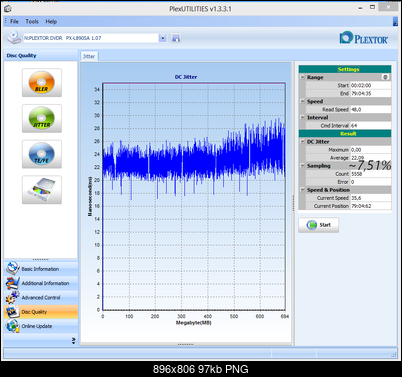Click the splitter grip right of chart
Image resolution: width=402 pixels, height=377 pixels.
coord(293,203)
